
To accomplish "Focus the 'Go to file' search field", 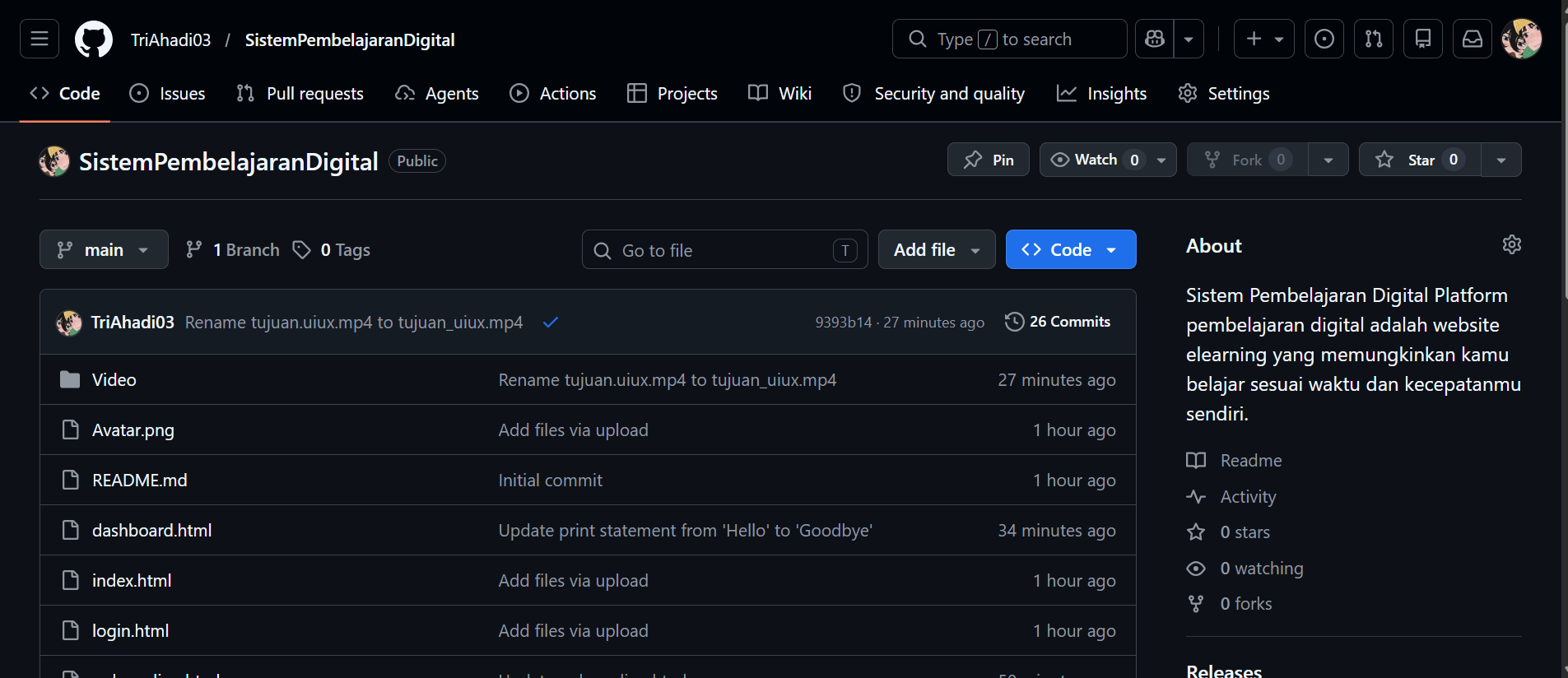I will [x=725, y=249].
